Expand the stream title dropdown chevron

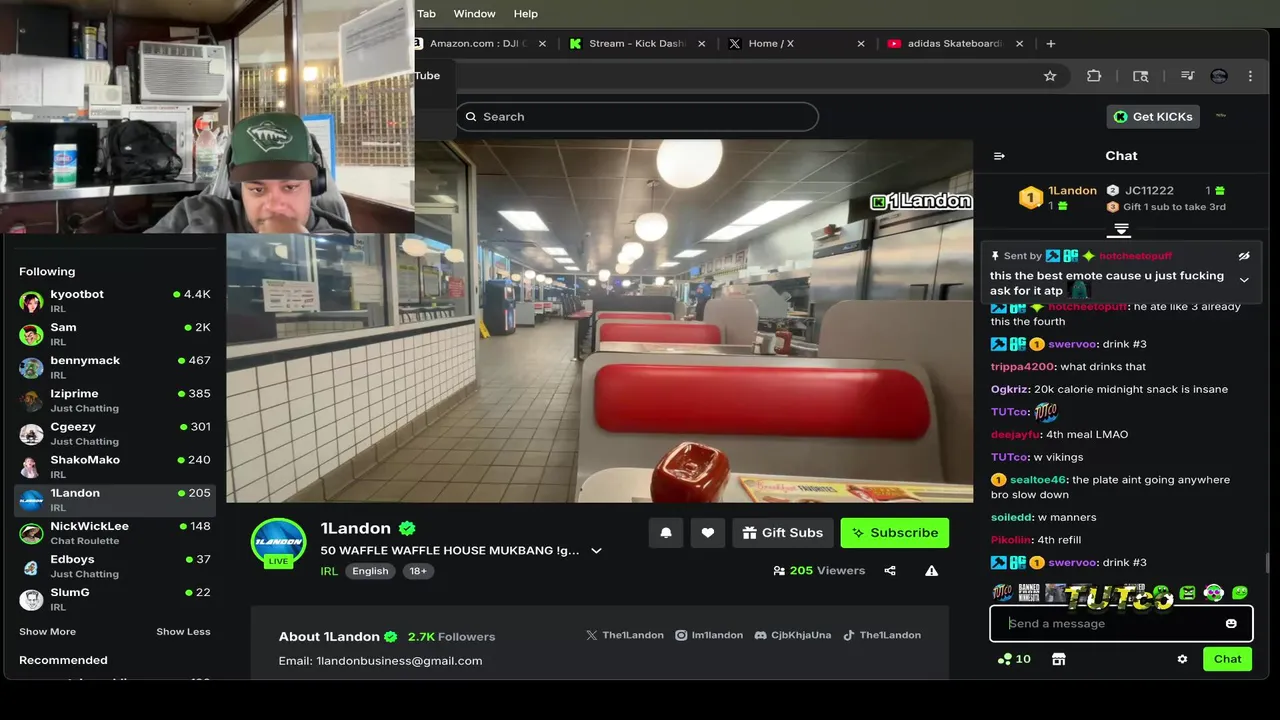click(596, 551)
